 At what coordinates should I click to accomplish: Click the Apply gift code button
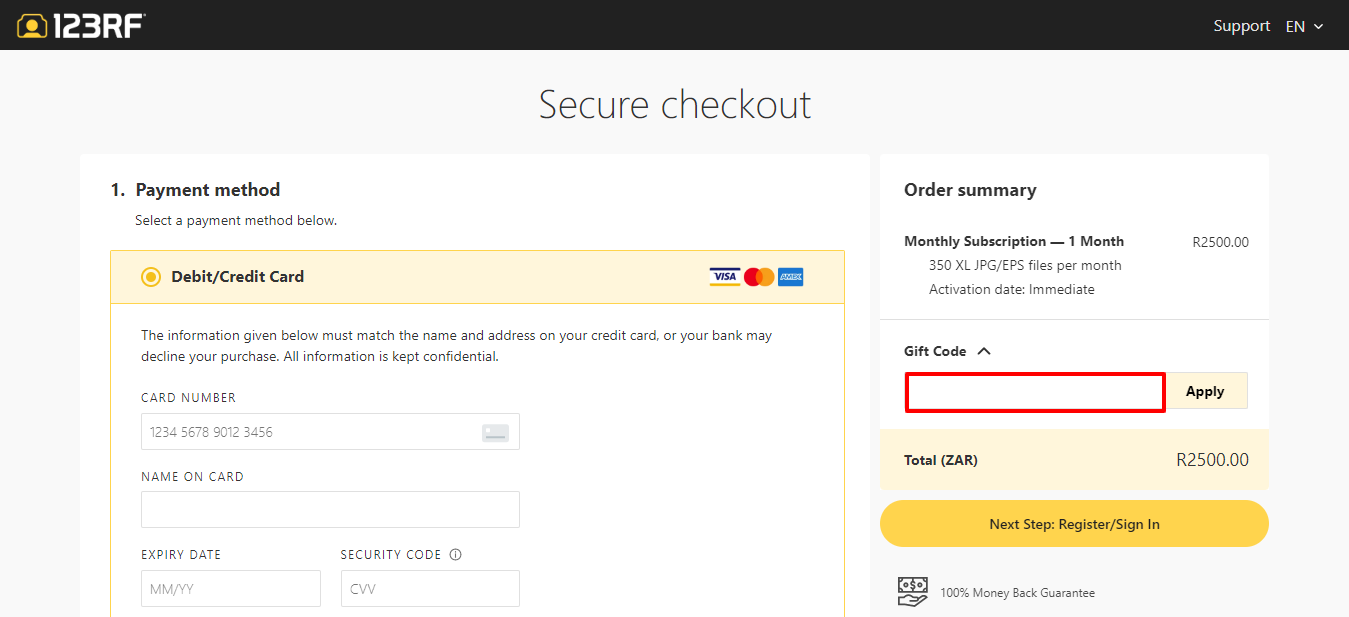tap(1205, 391)
